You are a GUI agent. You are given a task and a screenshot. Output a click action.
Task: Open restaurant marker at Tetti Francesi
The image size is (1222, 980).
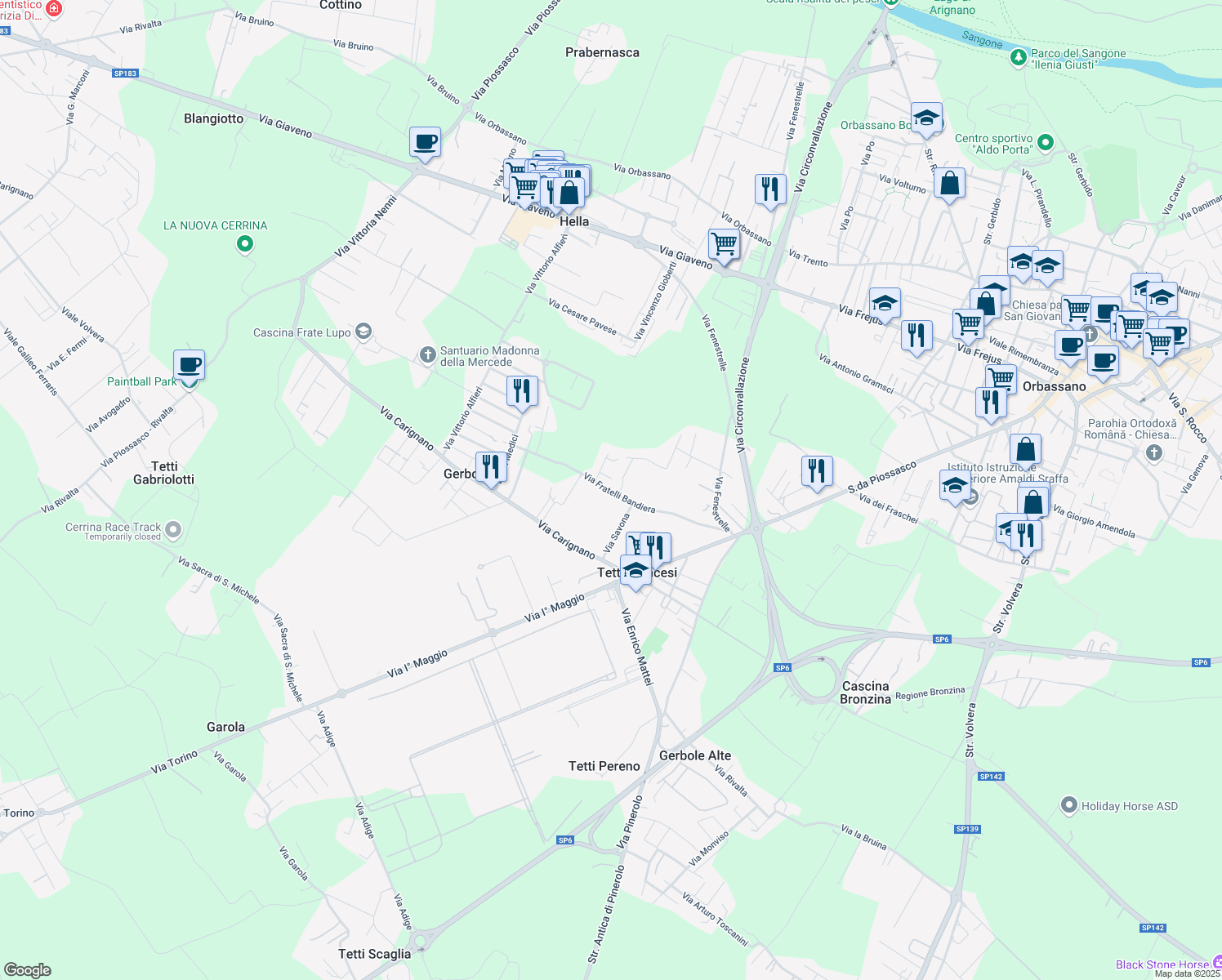coord(656,548)
